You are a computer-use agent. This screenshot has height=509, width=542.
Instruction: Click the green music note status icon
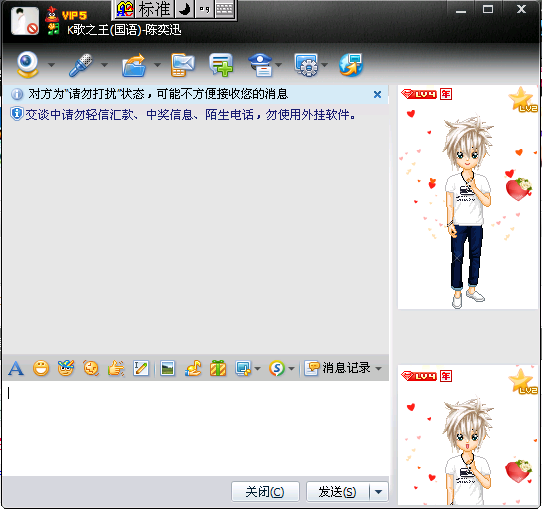click(x=53, y=29)
